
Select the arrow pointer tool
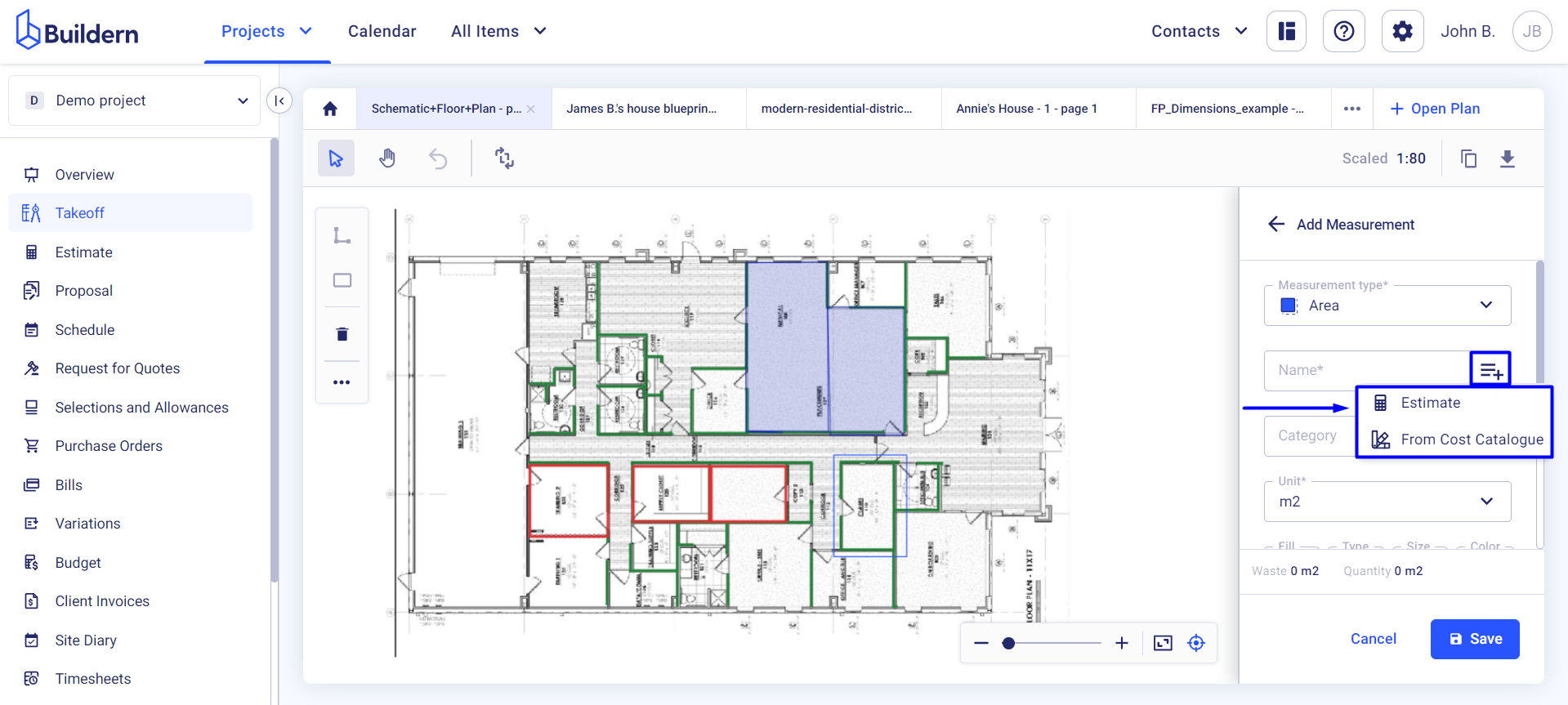(336, 158)
